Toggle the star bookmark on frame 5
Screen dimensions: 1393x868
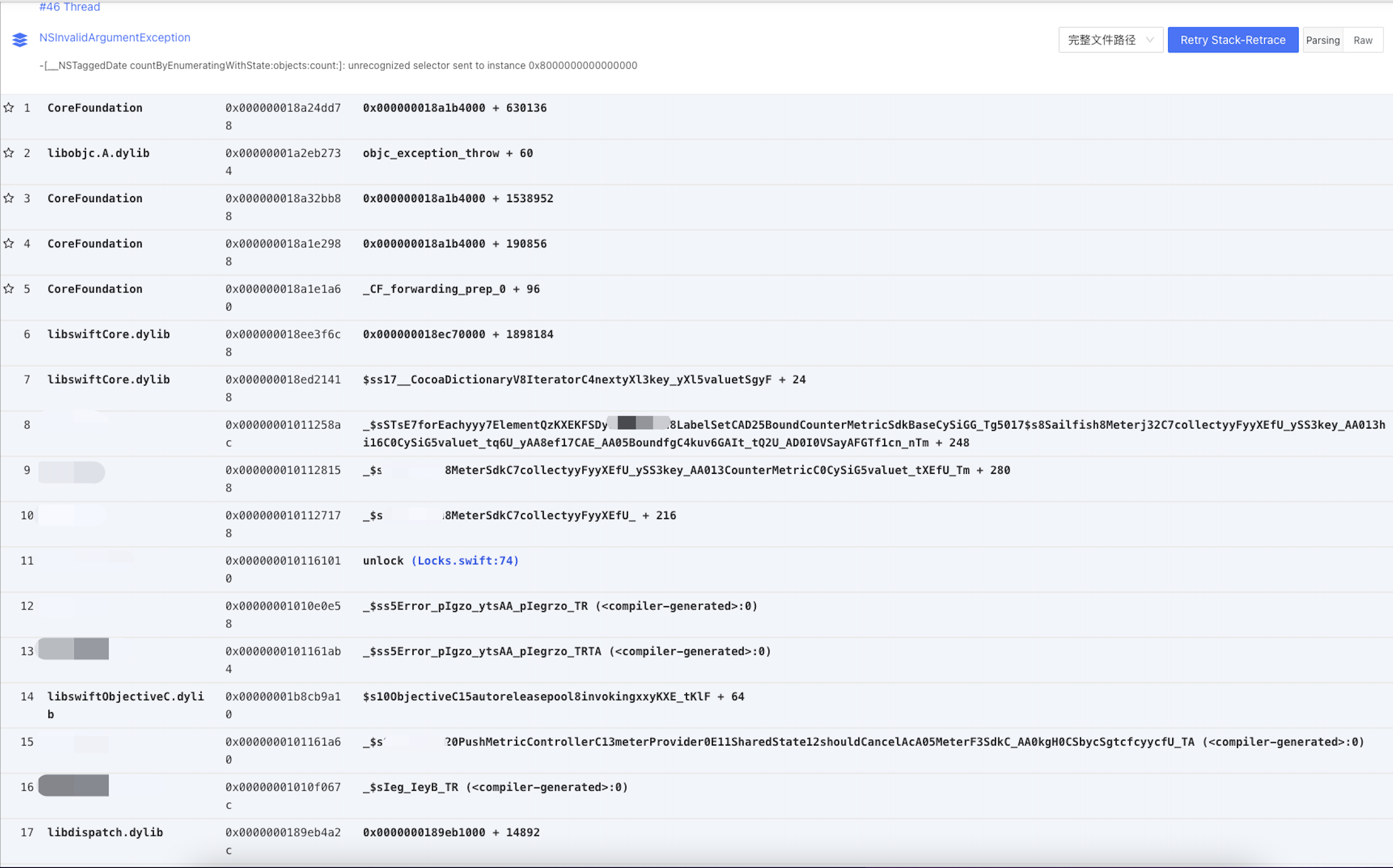[8, 289]
